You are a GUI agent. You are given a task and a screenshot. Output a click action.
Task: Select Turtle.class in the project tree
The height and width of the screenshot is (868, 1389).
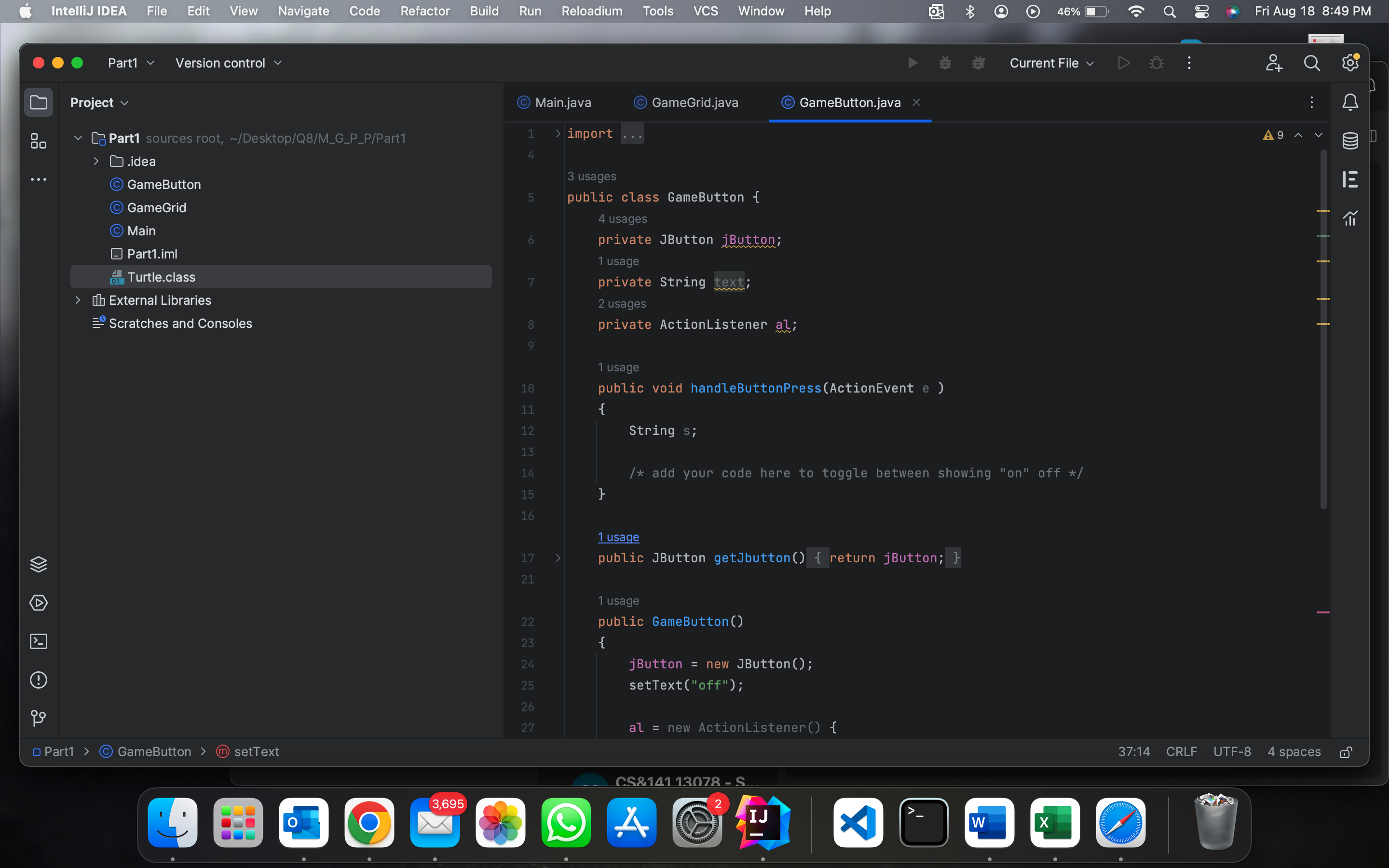pos(161,277)
